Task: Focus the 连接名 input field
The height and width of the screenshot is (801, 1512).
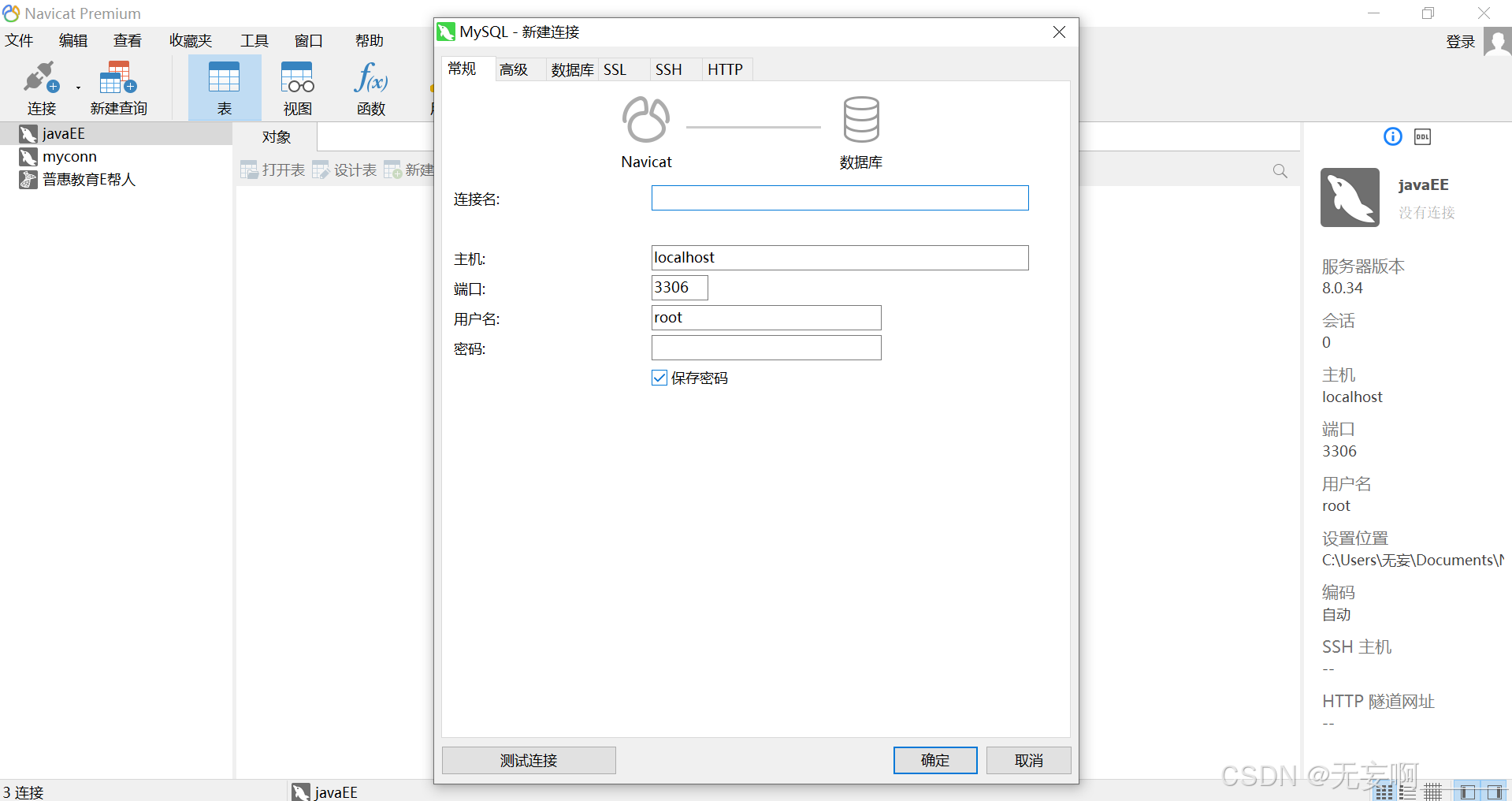Action: 840,198
